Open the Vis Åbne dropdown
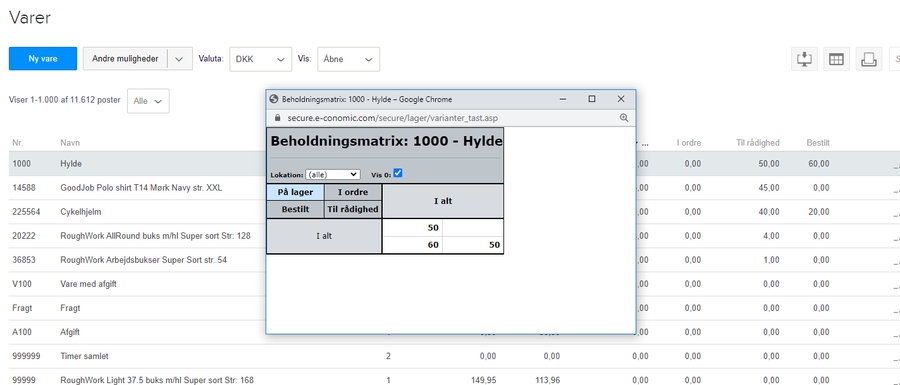 point(348,59)
